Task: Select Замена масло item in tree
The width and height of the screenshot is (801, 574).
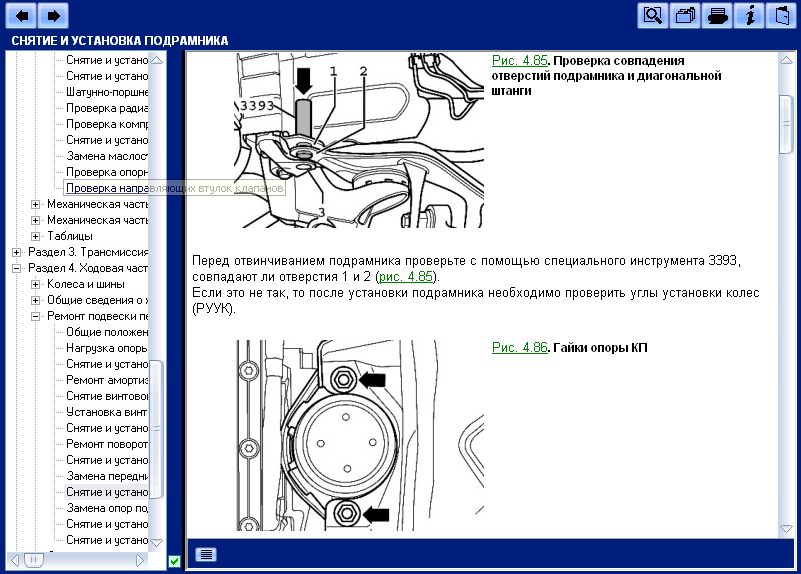Action: tap(107, 156)
